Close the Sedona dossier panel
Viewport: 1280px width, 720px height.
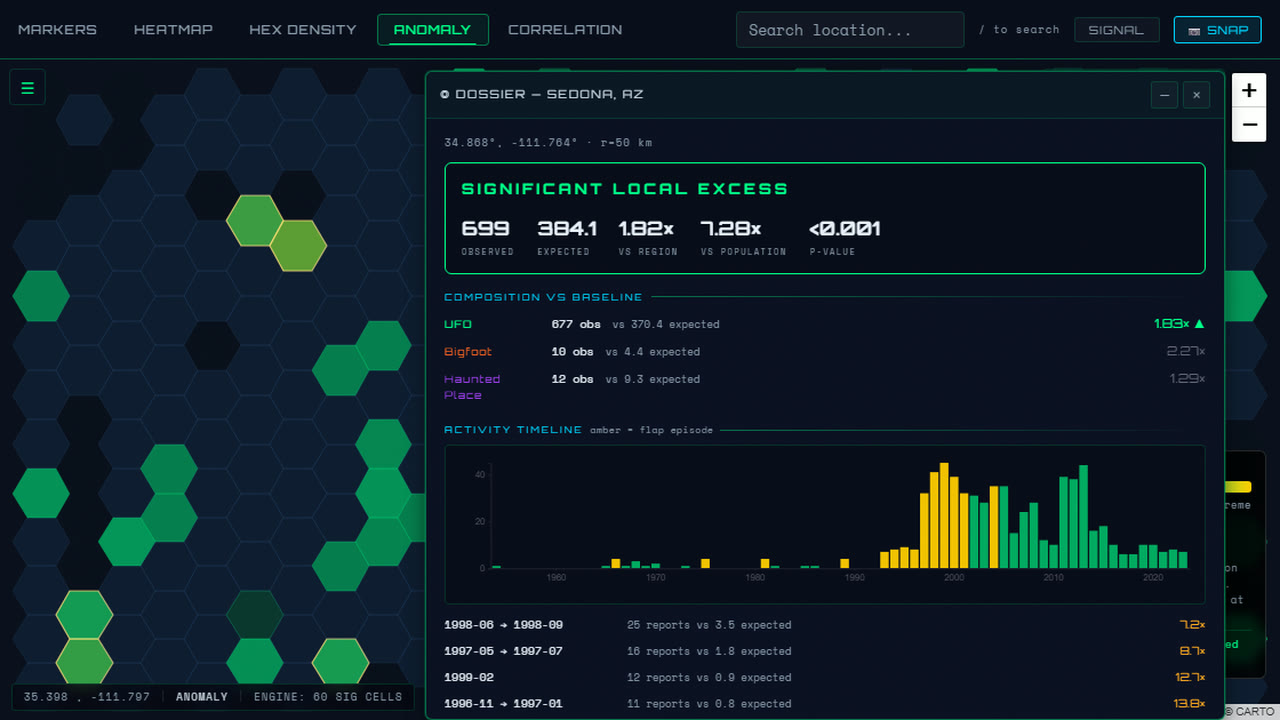coord(1197,95)
